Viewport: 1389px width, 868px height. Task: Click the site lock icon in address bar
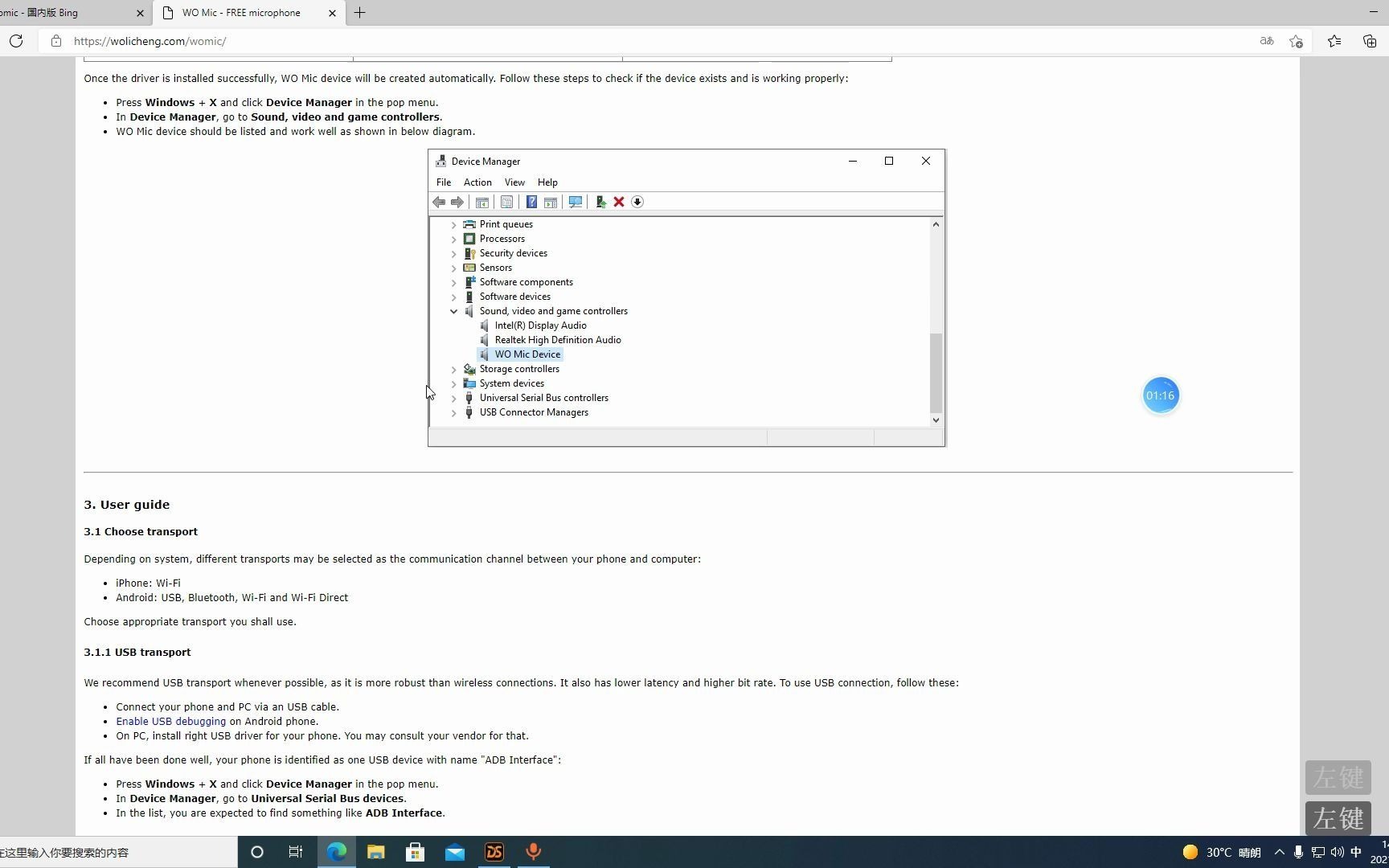click(x=55, y=41)
